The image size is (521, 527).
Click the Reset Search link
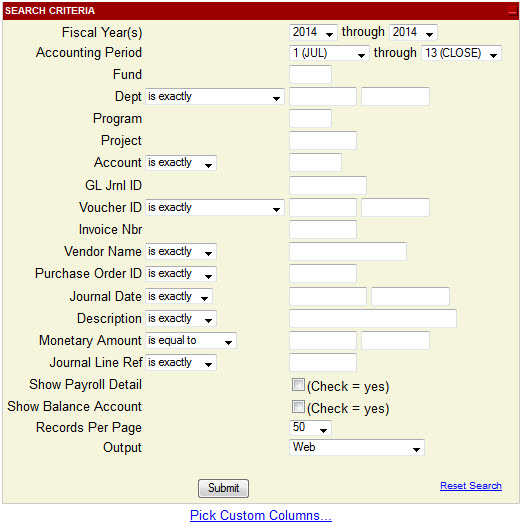tap(471, 486)
